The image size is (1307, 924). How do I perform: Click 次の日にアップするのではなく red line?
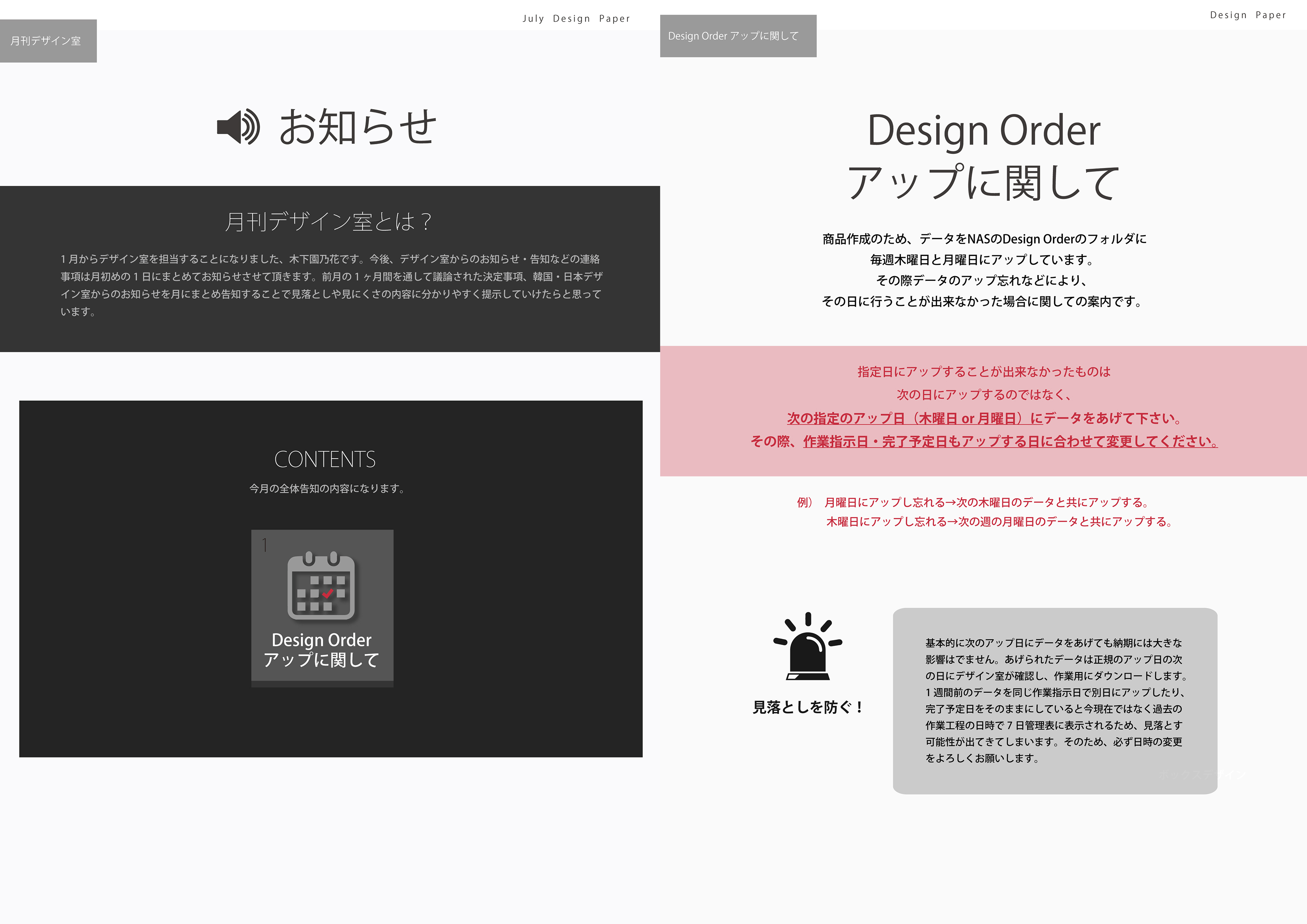[x=984, y=395]
